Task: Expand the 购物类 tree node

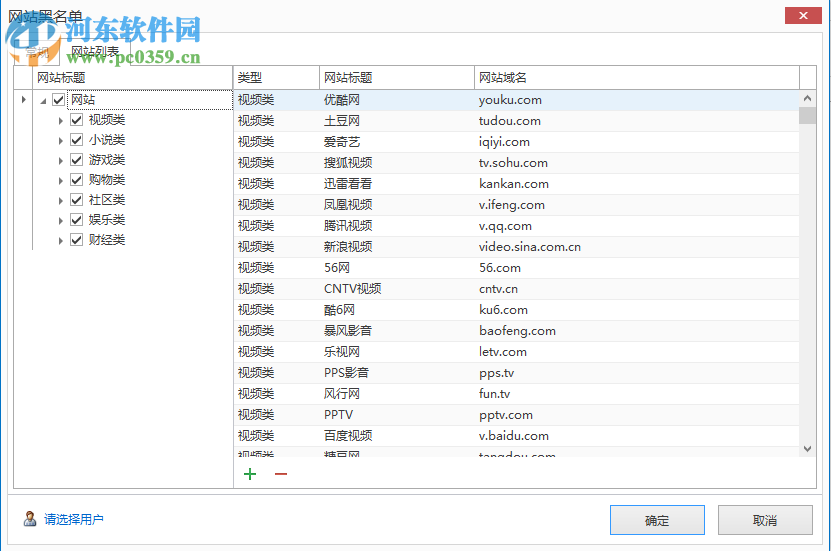Action: (x=60, y=181)
